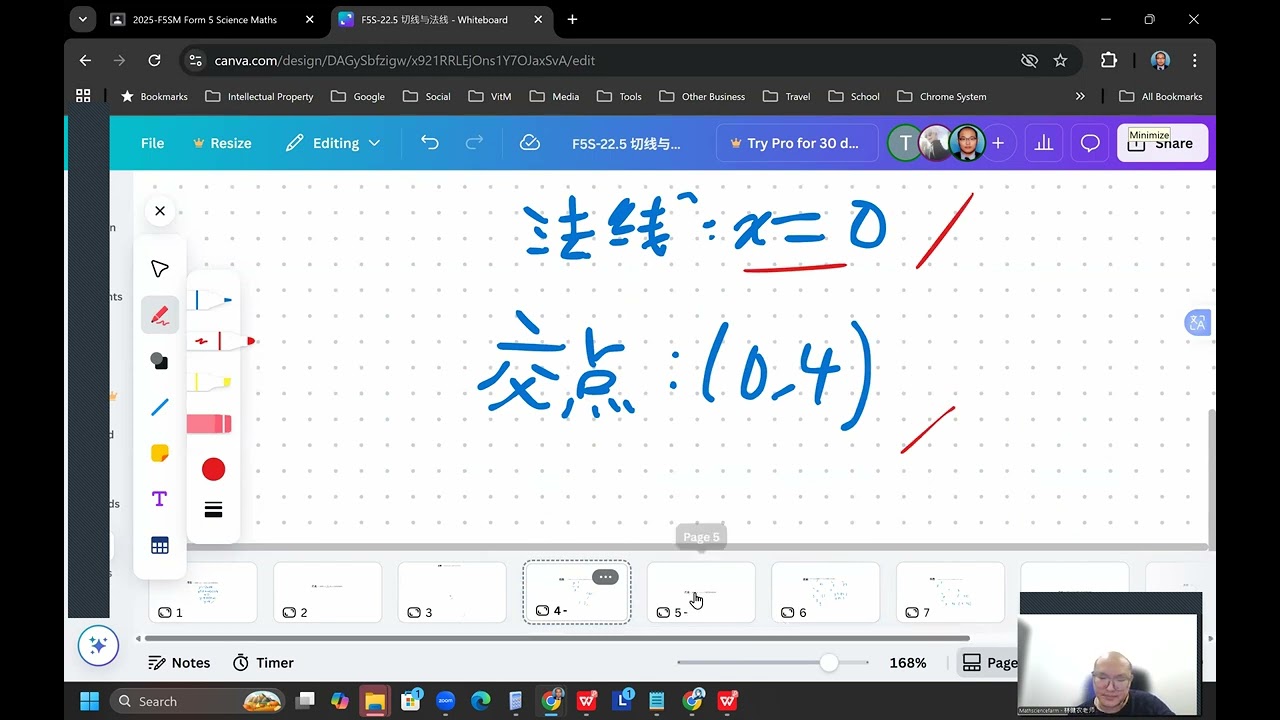Open the Tools bookmarks folder

619,96
